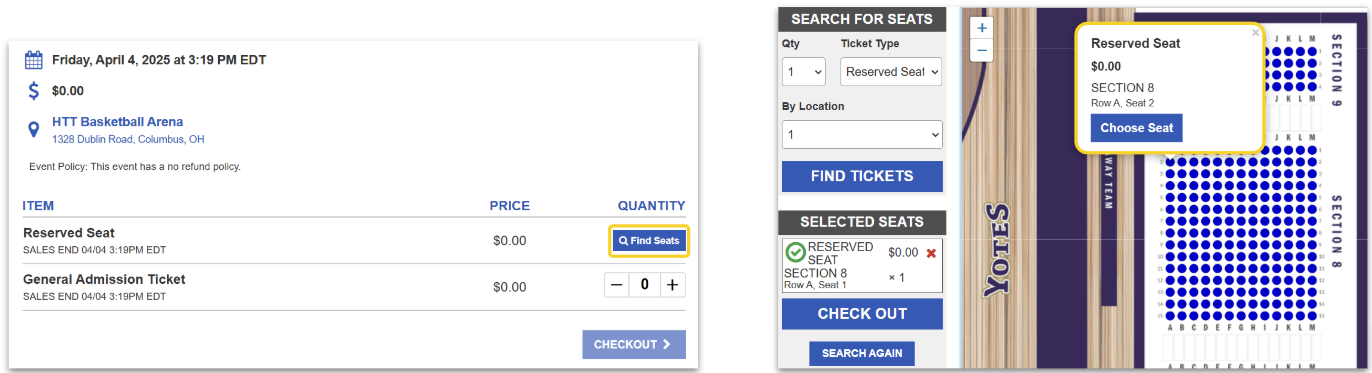Click the calendar icon beside event date

[33, 60]
